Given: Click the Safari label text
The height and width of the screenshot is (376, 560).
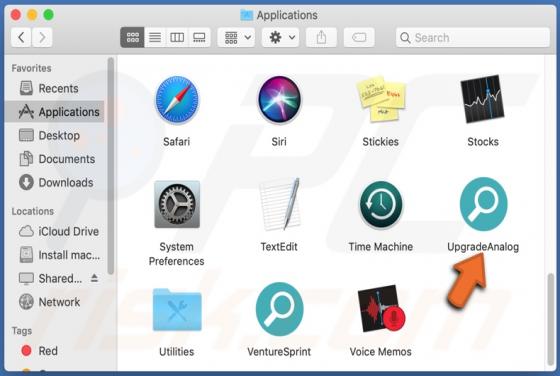Looking at the screenshot, I should click(176, 142).
